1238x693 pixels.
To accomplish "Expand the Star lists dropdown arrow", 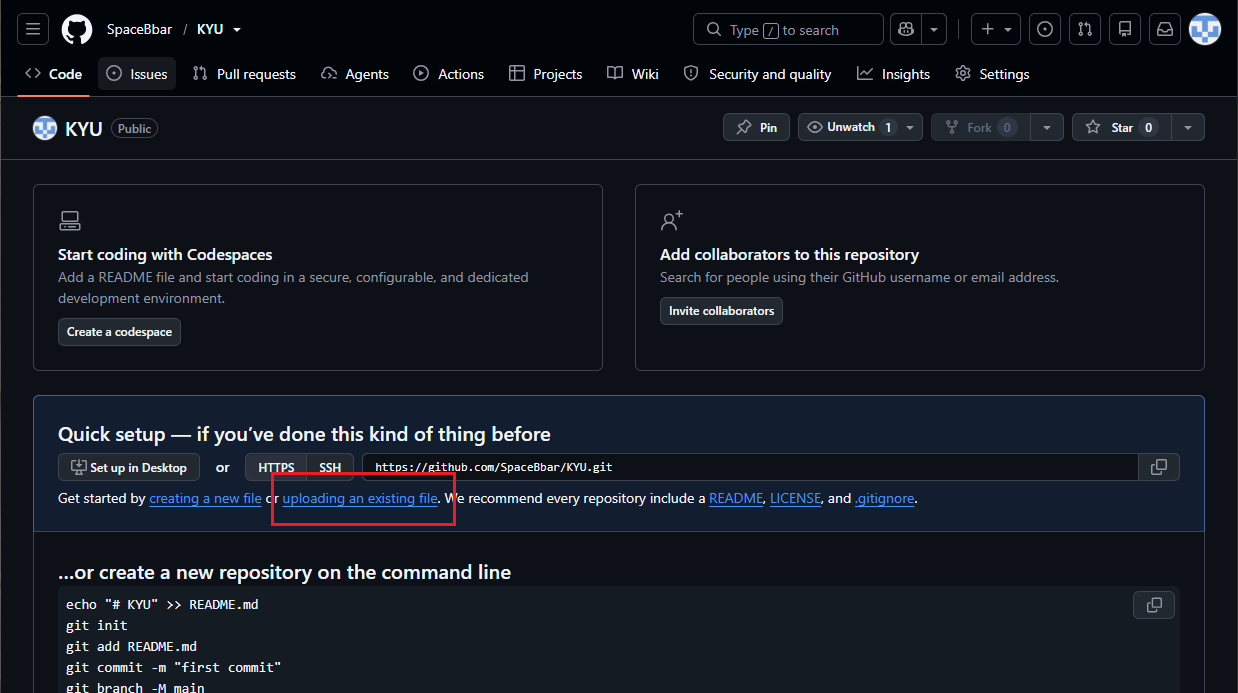I will tap(1188, 127).
